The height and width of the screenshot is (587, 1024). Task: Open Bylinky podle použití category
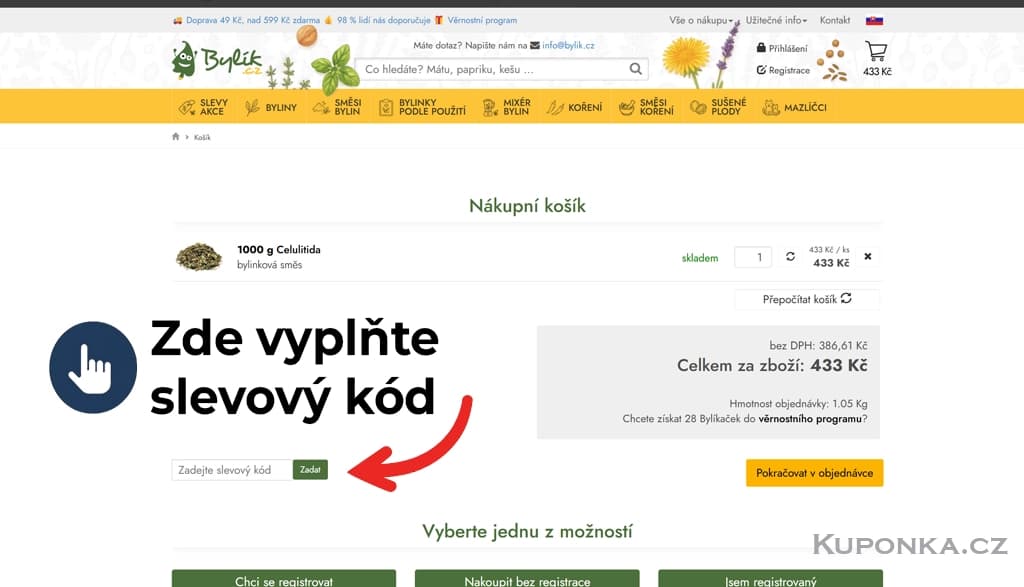coord(423,107)
